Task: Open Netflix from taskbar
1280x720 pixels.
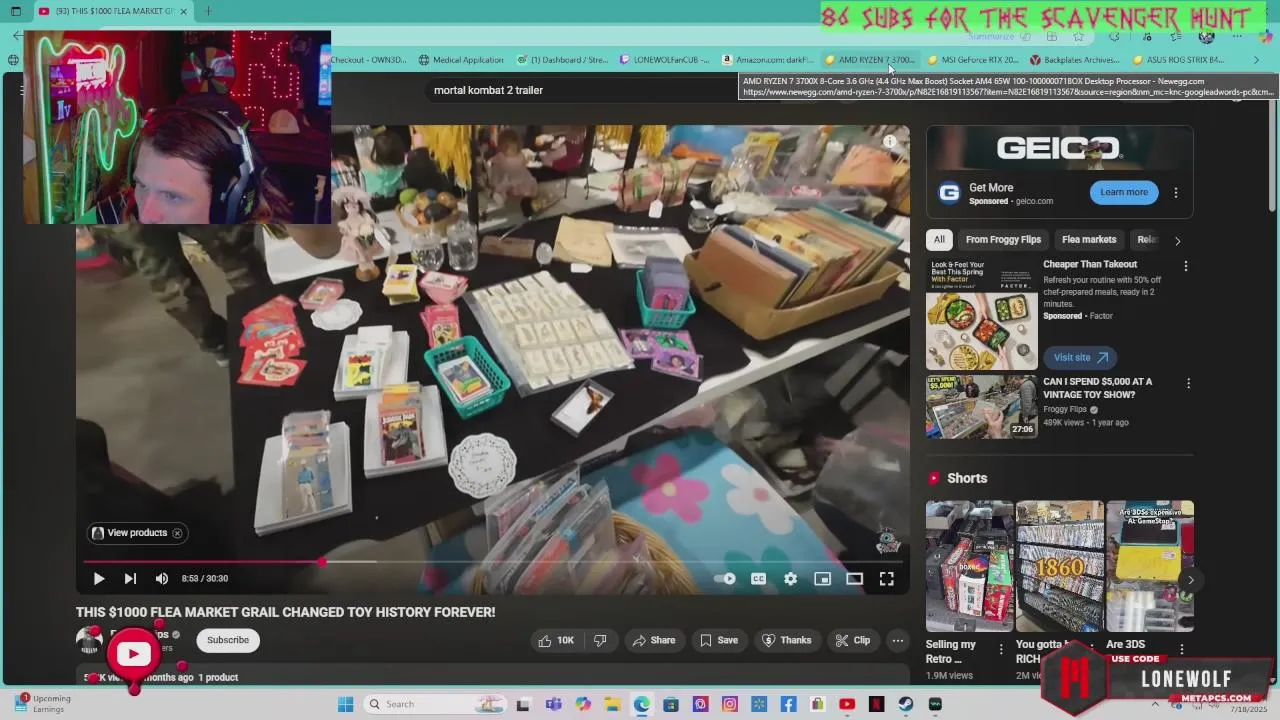Action: point(876,704)
